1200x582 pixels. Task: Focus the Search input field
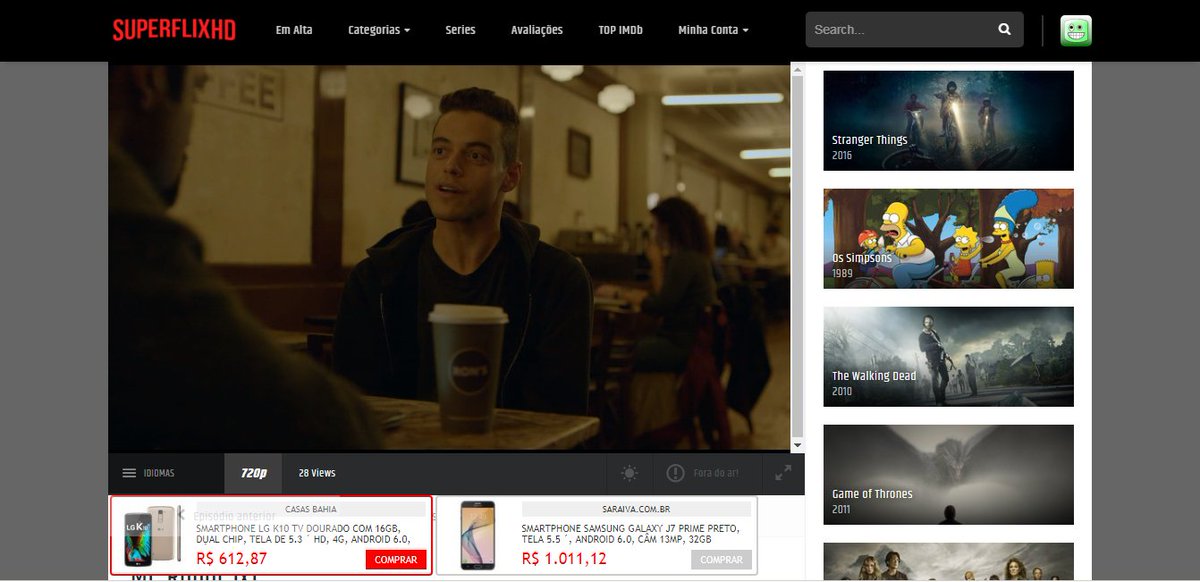(x=898, y=30)
